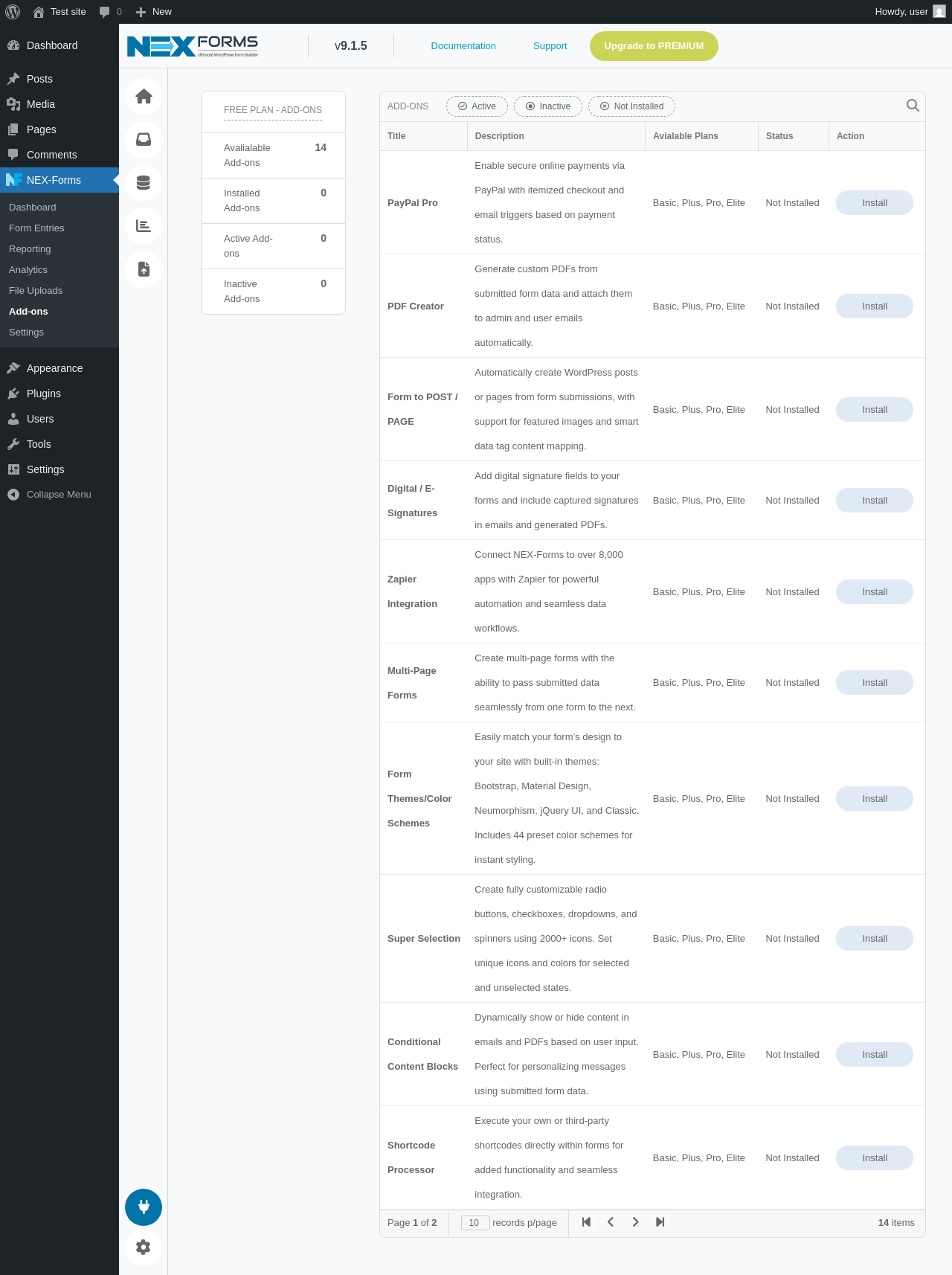
Task: Open the Documentation link
Action: [463, 46]
